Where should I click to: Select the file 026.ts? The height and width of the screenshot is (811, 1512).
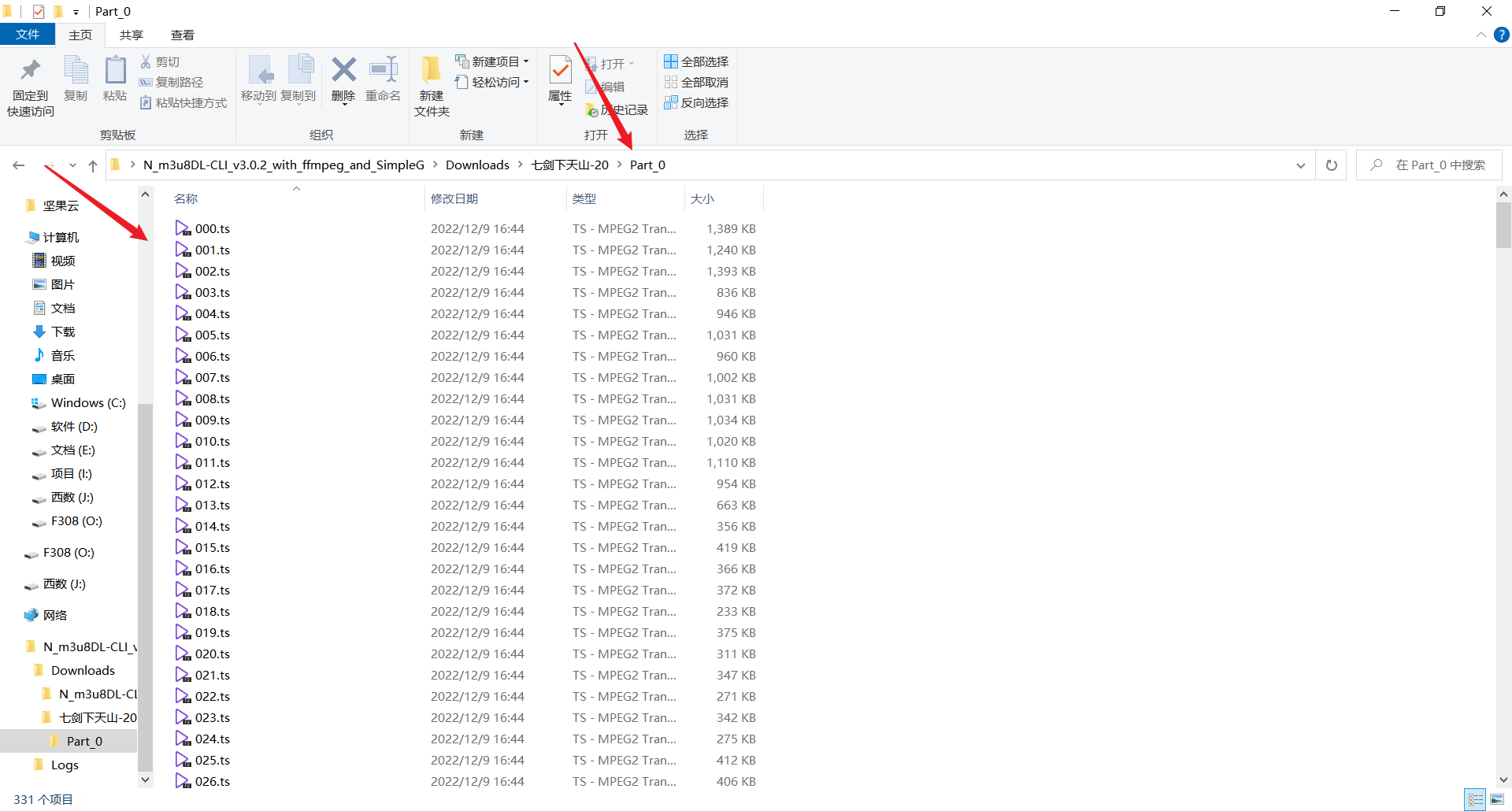point(213,781)
